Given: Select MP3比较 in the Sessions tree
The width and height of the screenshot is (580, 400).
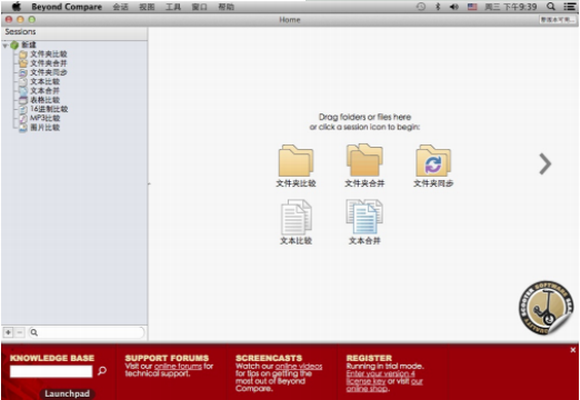Looking at the screenshot, I should pyautogui.click(x=45, y=118).
